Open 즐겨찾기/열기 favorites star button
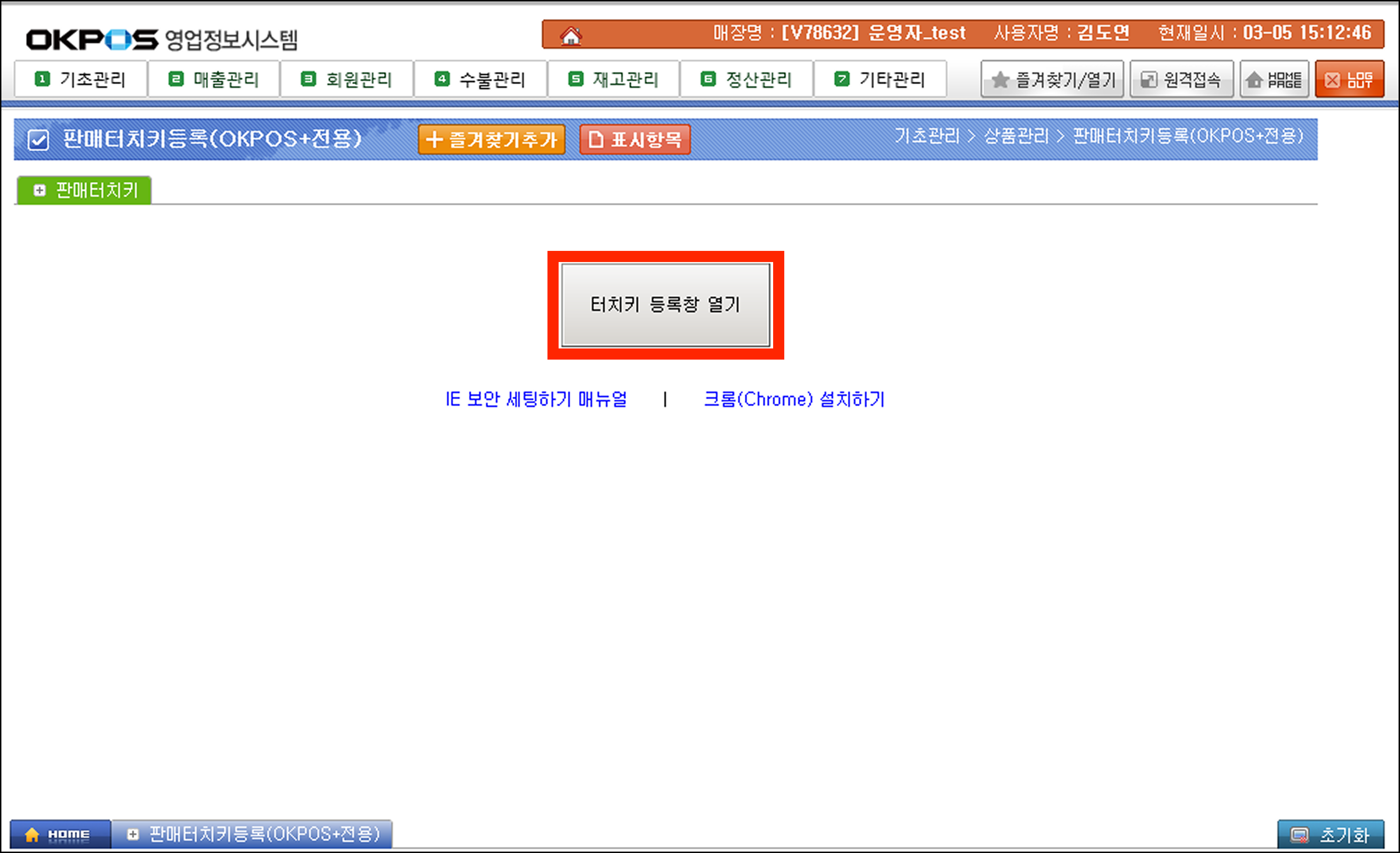Image resolution: width=1400 pixels, height=853 pixels. 1052,79
